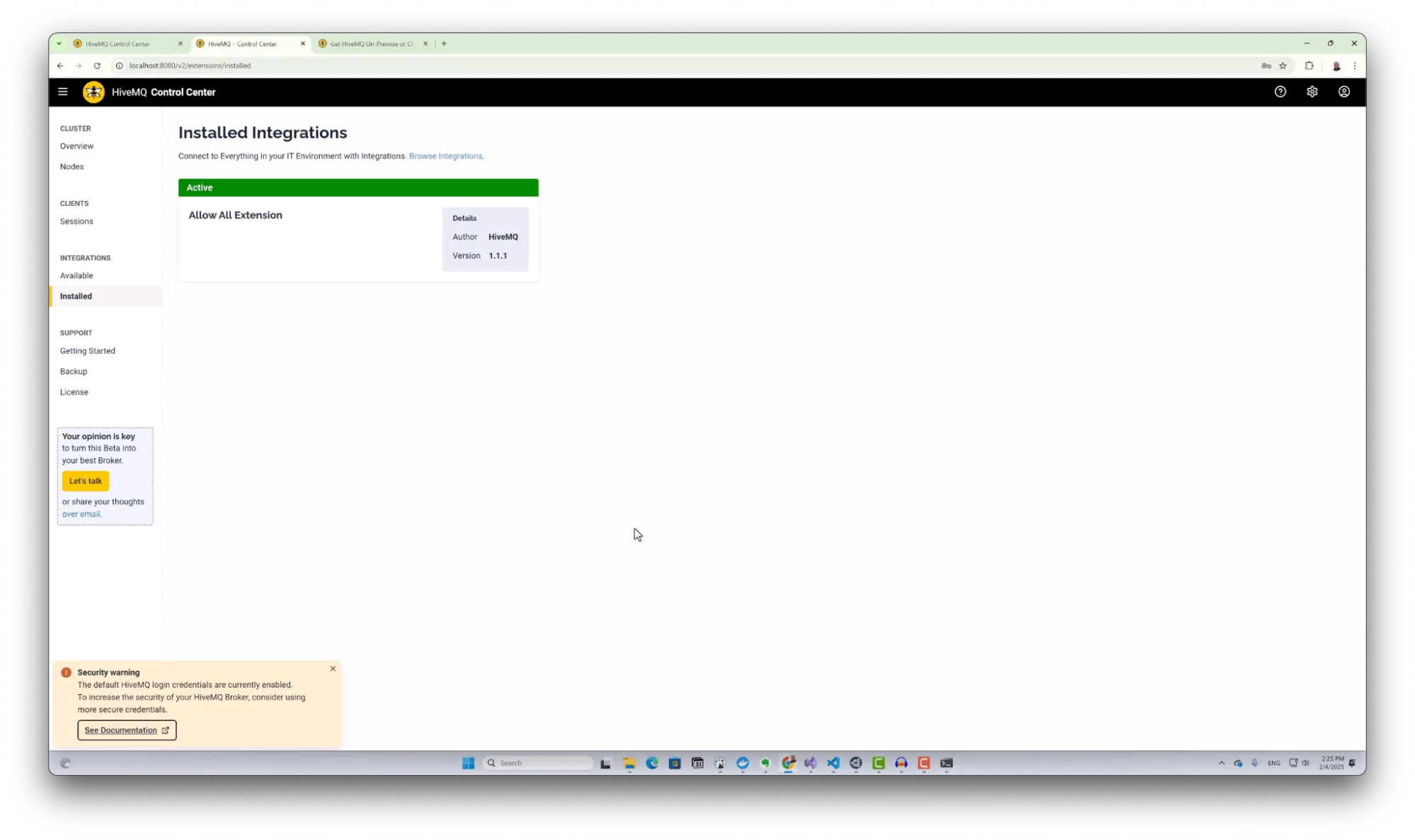1415x840 pixels.
Task: Open the Windows Start menu
Action: (468, 763)
